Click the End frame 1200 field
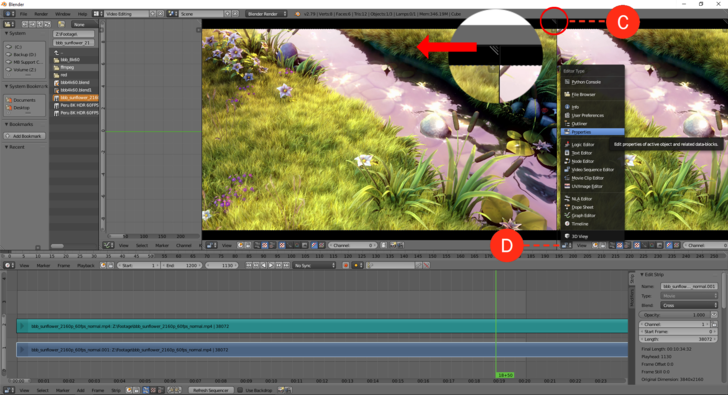Screen dimensions: 728x395 point(182,265)
